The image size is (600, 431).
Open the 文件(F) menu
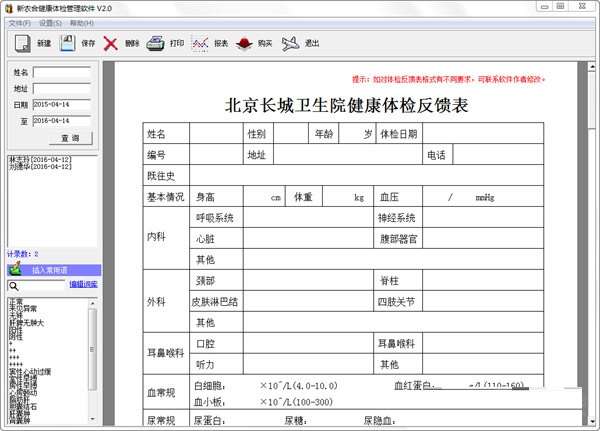pyautogui.click(x=19, y=23)
